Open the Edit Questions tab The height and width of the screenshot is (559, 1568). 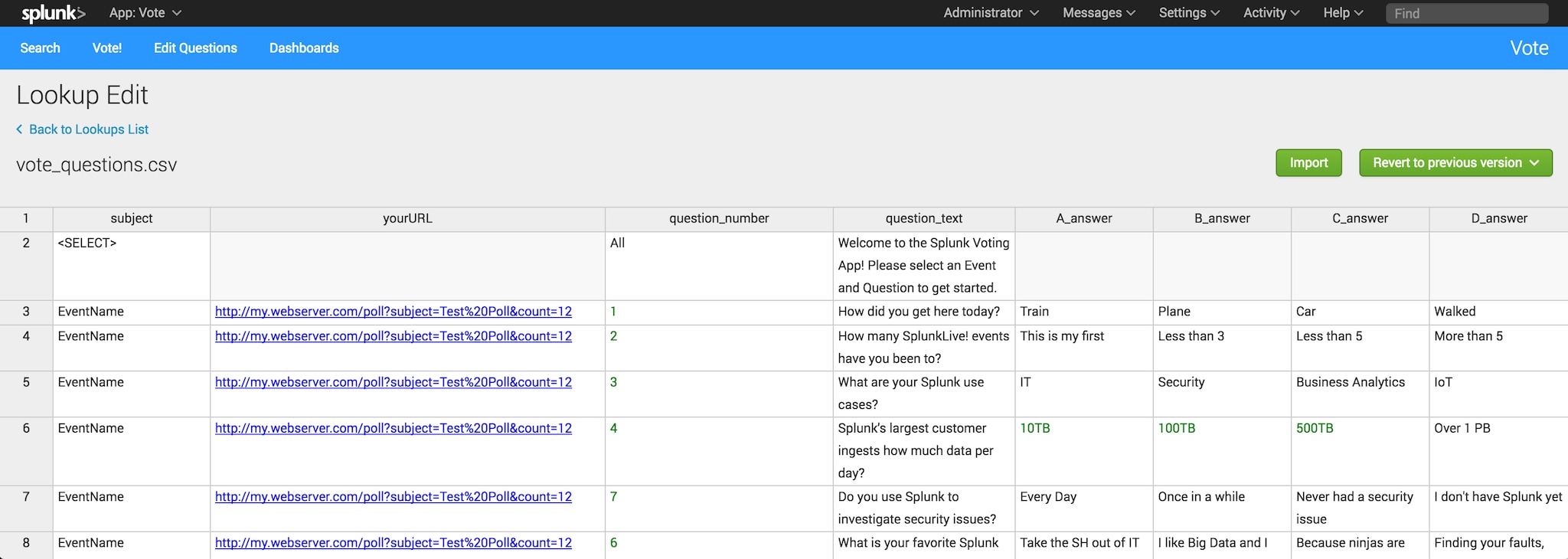(195, 48)
